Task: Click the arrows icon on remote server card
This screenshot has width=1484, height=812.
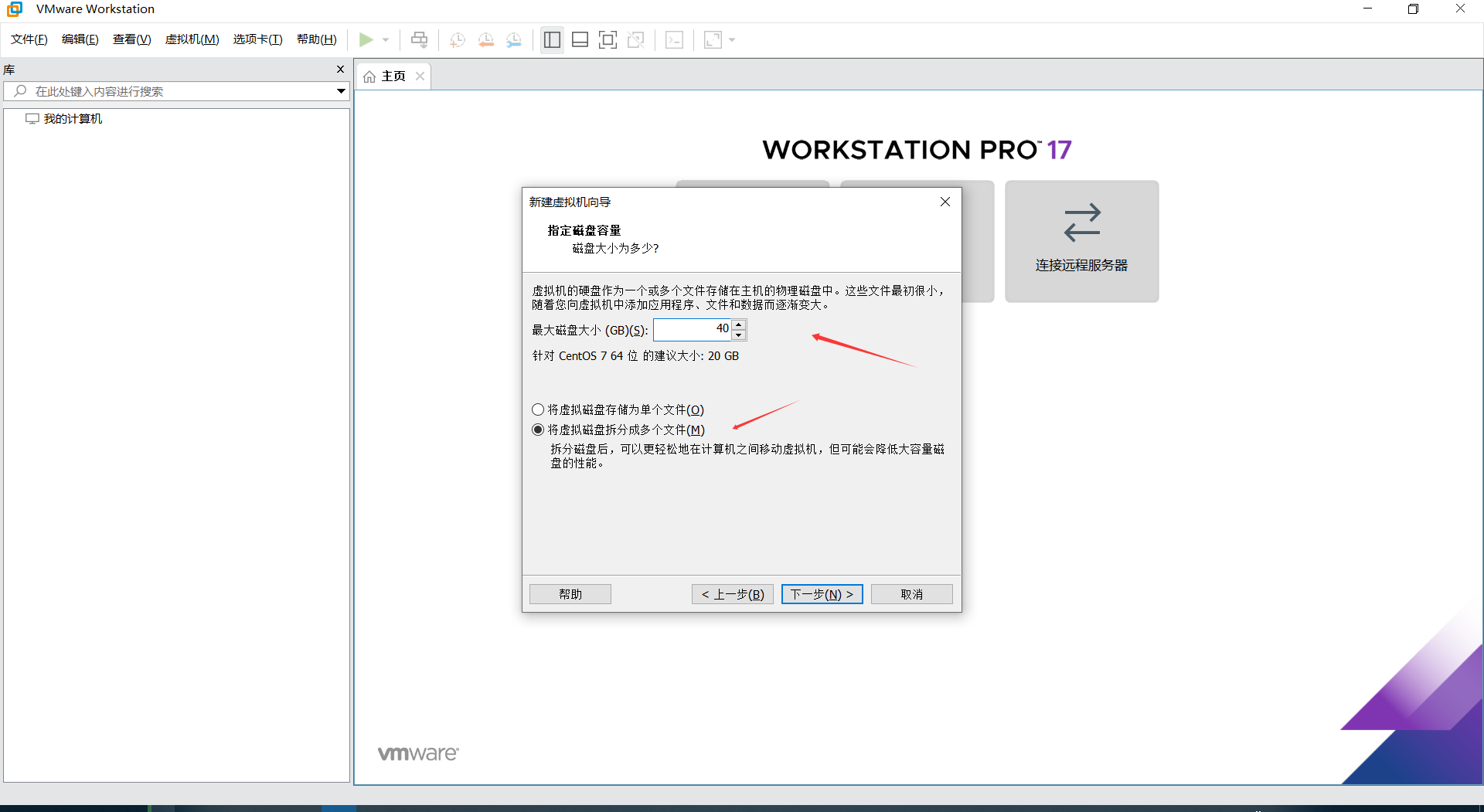Action: coord(1082,223)
